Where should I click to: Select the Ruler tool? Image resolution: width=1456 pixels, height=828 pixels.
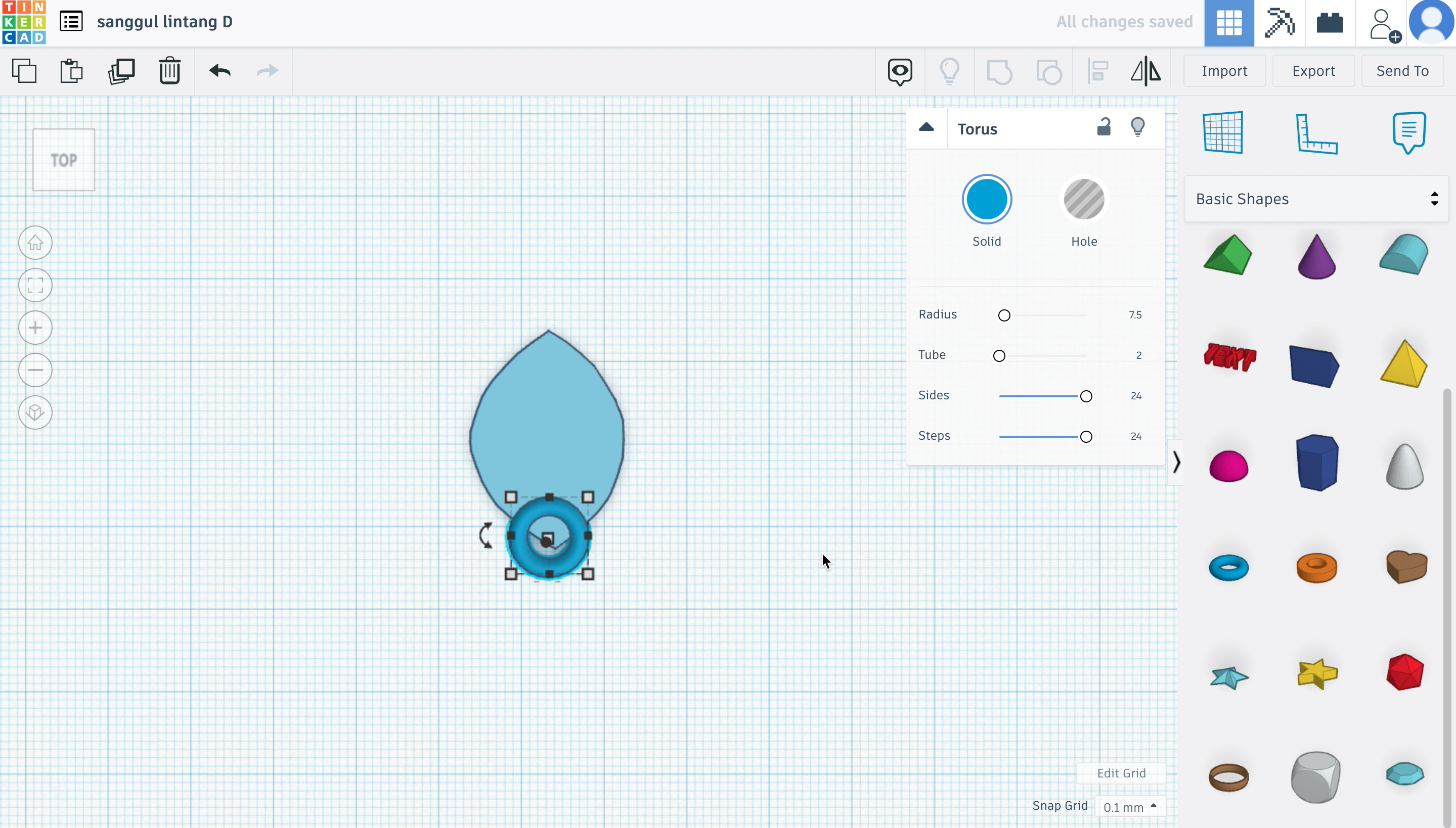(1316, 133)
